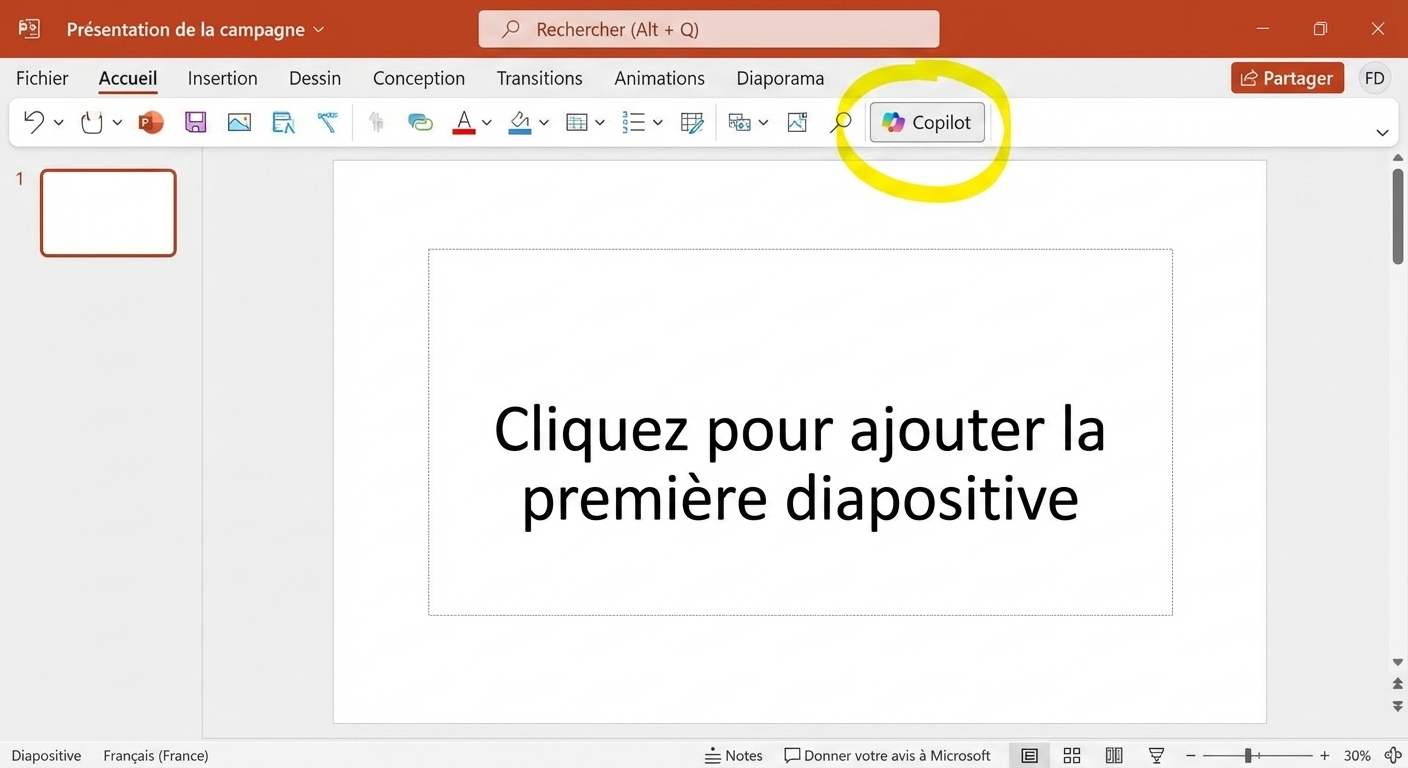
Task: Click the orange PowerPoint icon in toolbar
Action: [x=151, y=122]
